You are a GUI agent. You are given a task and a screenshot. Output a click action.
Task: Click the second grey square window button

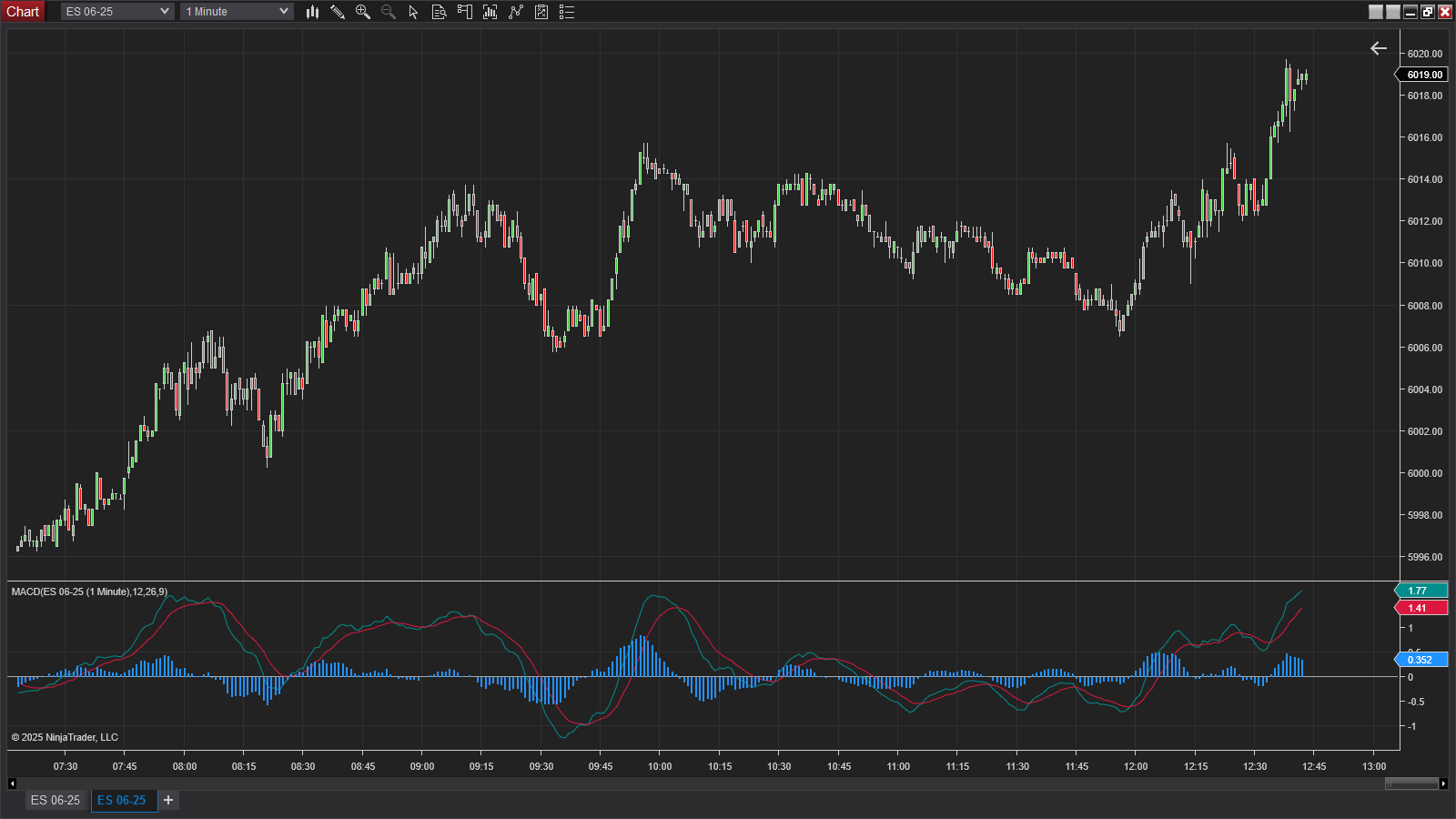click(x=1393, y=12)
